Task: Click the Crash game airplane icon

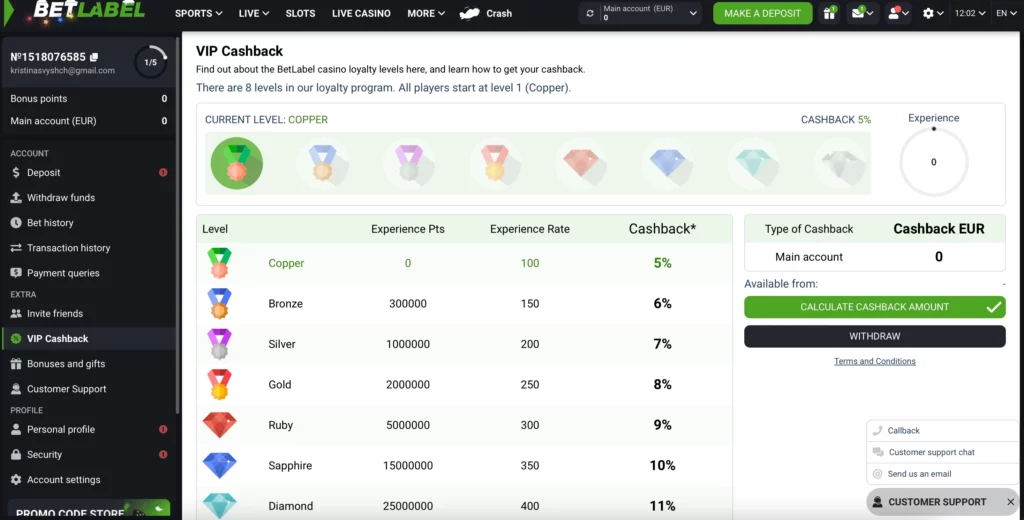Action: pos(470,13)
